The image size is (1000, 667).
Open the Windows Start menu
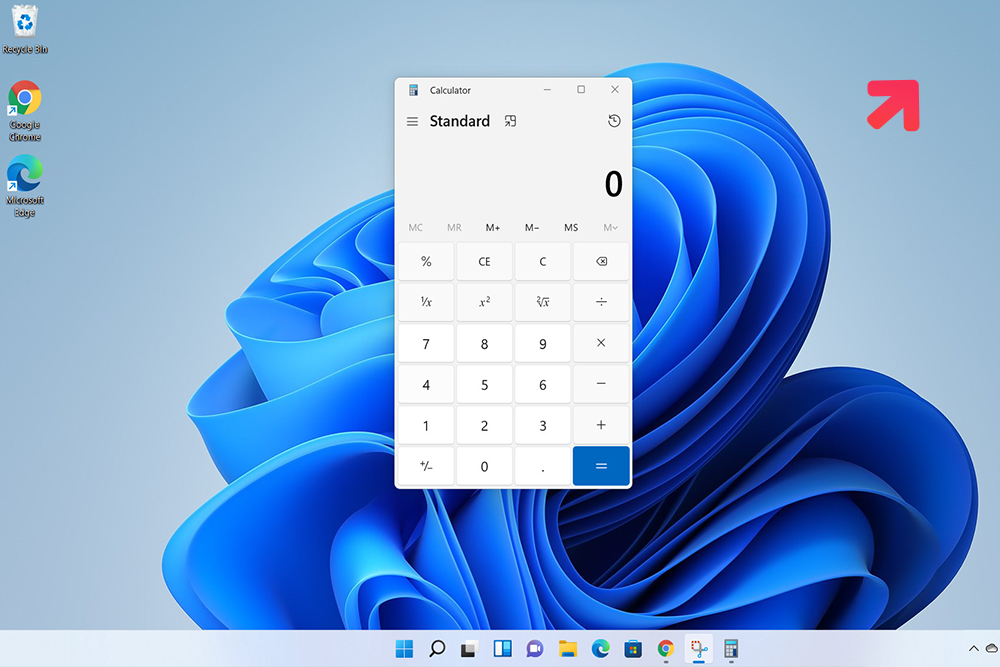point(404,649)
